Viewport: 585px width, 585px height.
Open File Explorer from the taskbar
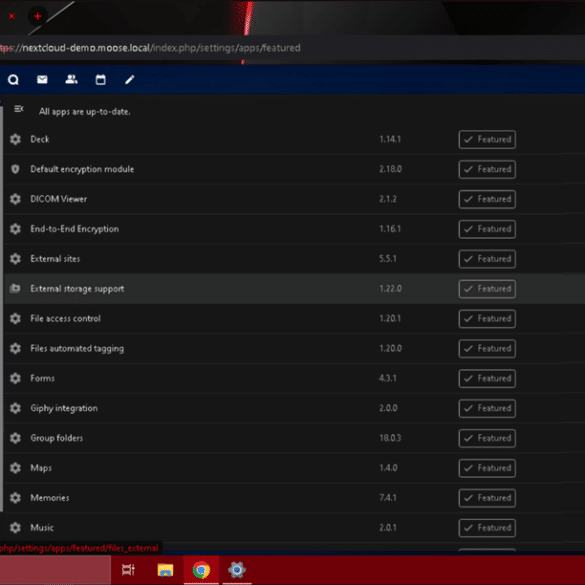click(x=165, y=570)
